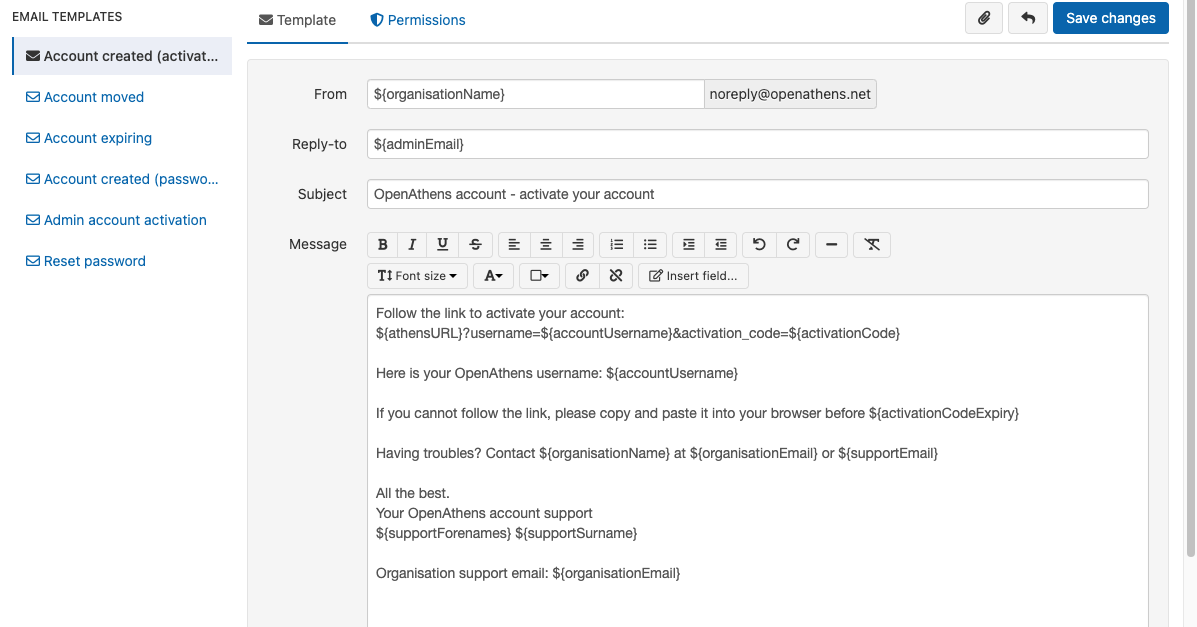Remove a hyperlink with the unlink icon
This screenshot has height=627, width=1197.
click(x=615, y=275)
